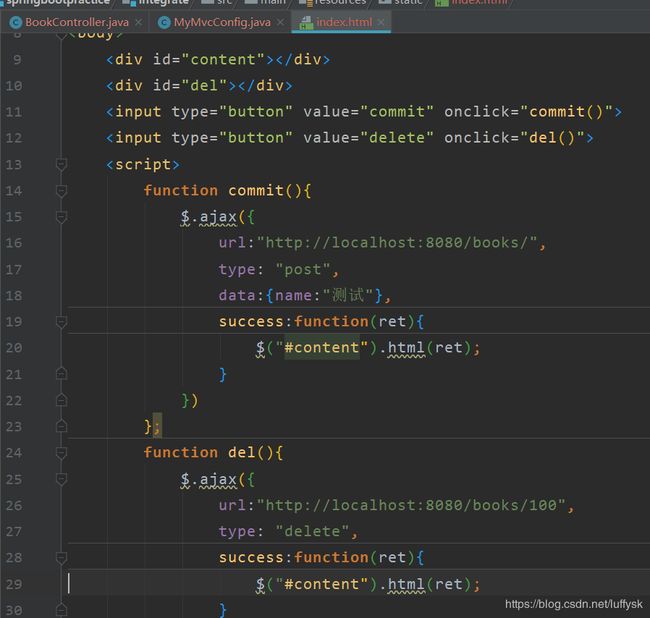Screen dimensions: 650x618
Task: Click the MyMvcConfig.java class icon
Action: pyautogui.click(x=164, y=22)
